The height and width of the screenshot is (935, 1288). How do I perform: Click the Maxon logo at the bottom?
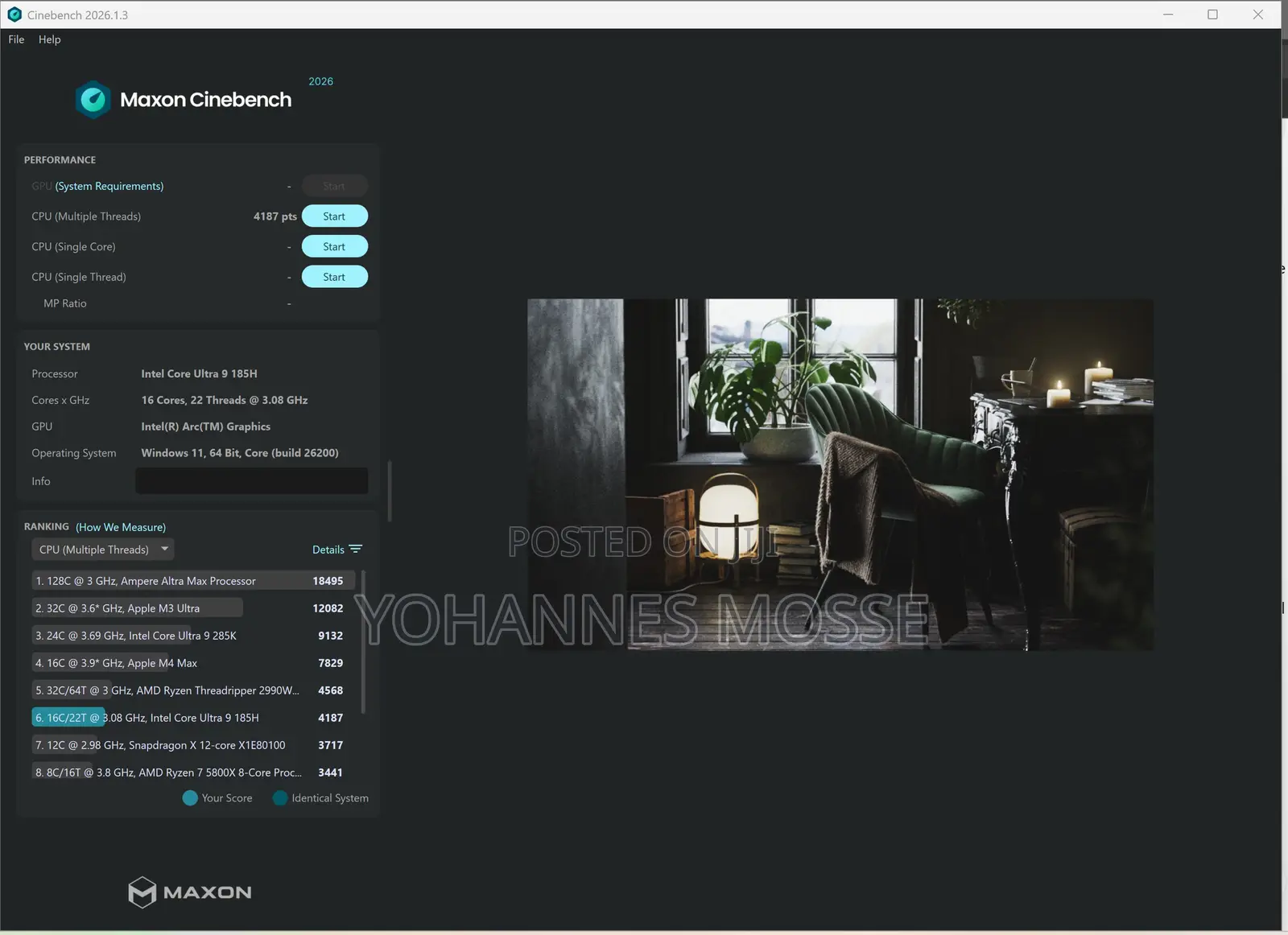pyautogui.click(x=190, y=892)
